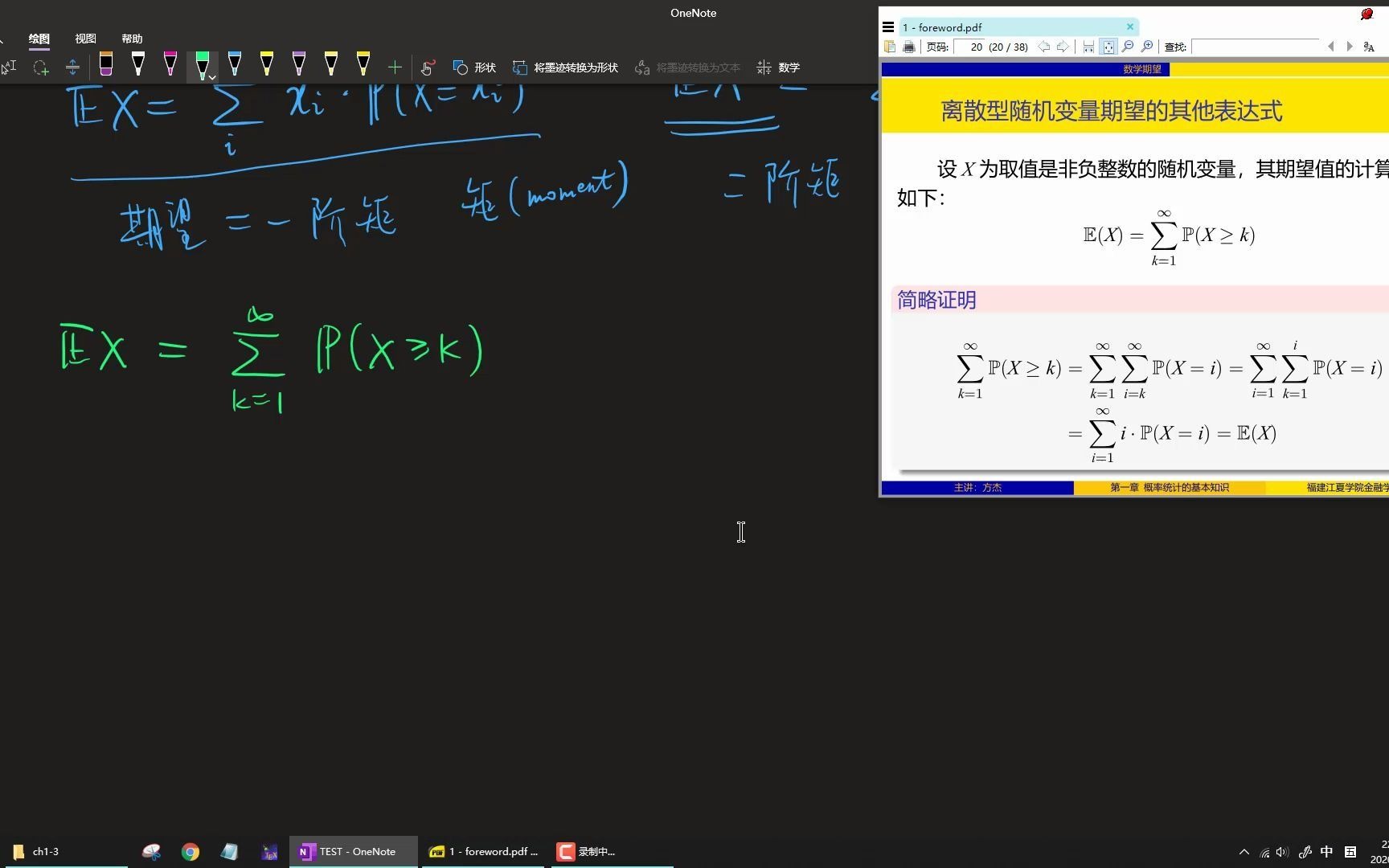Select the text cursor selection tool
This screenshot has height=868, width=1389.
[9, 68]
